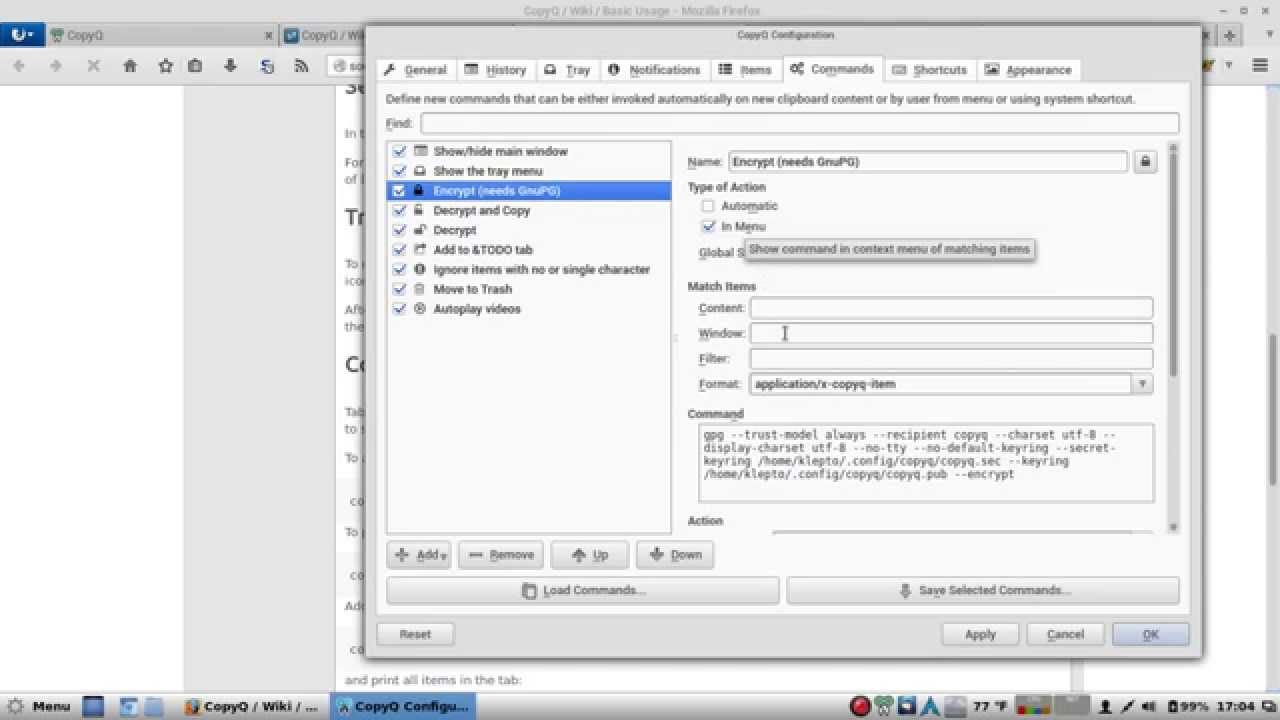Click Load Commands...

pyautogui.click(x=583, y=591)
